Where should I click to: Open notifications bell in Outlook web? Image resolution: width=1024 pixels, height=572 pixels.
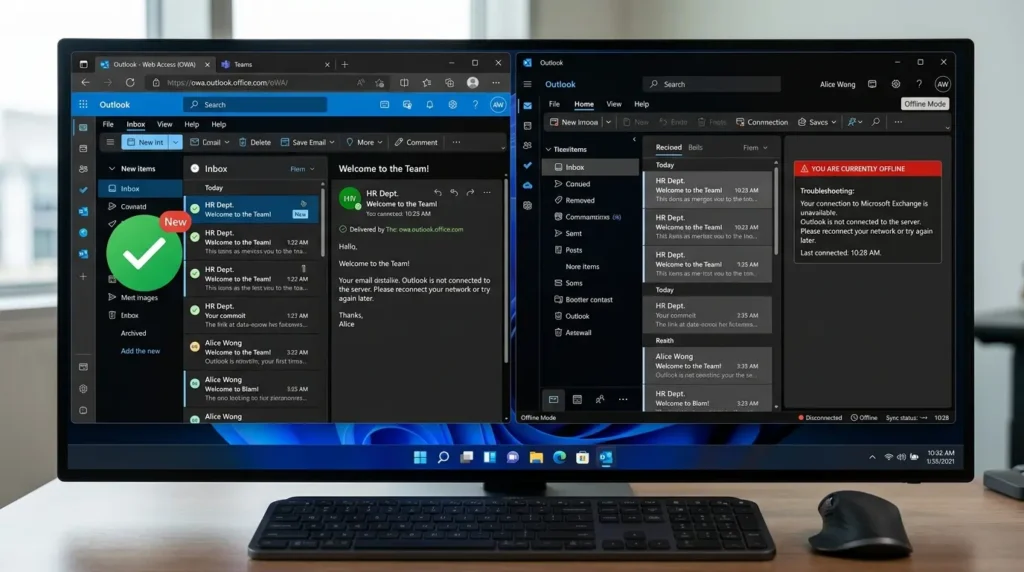click(430, 104)
